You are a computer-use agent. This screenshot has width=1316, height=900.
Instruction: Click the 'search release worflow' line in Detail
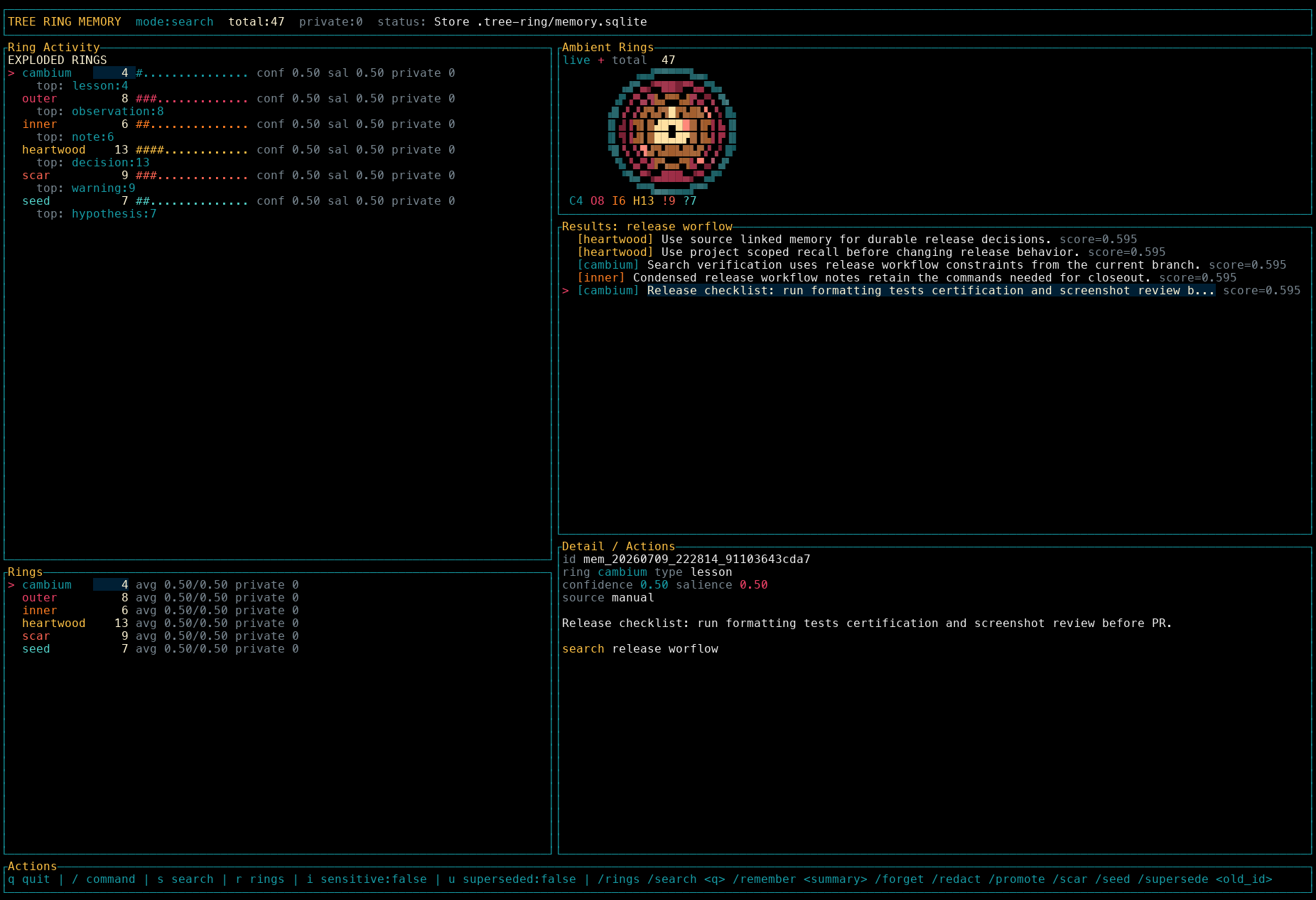point(640,649)
